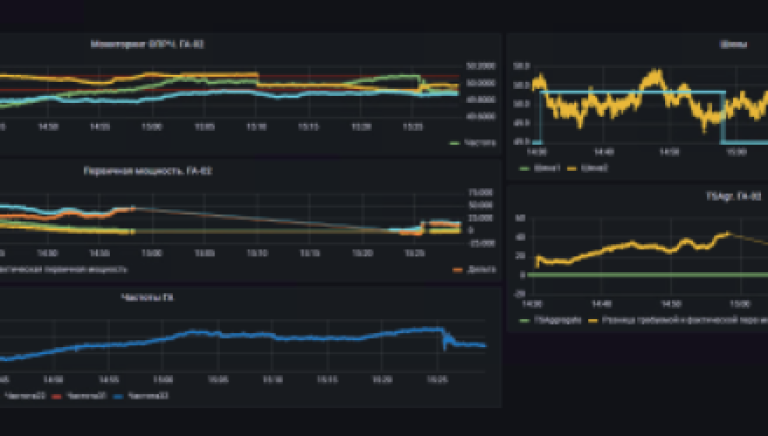Toggle the green Частота legend series
Viewport: 768px width, 436px height.
point(472,143)
